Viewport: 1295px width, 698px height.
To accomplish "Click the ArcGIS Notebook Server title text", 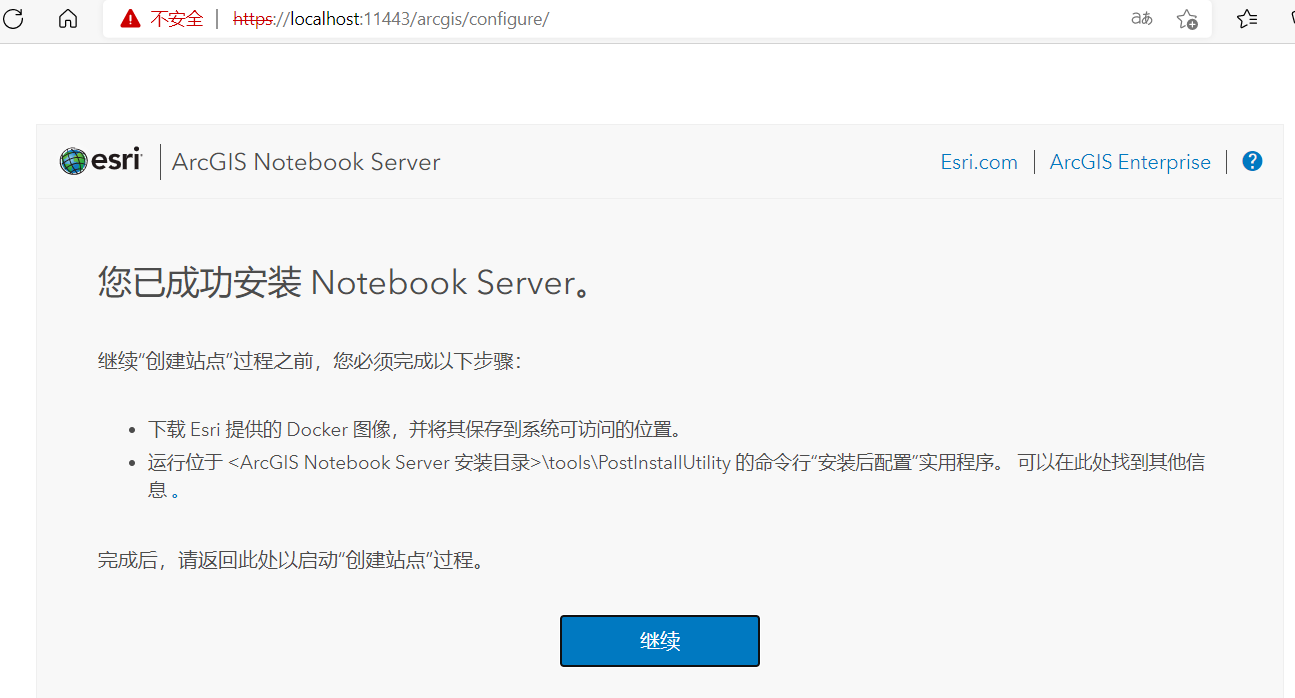I will pyautogui.click(x=306, y=162).
